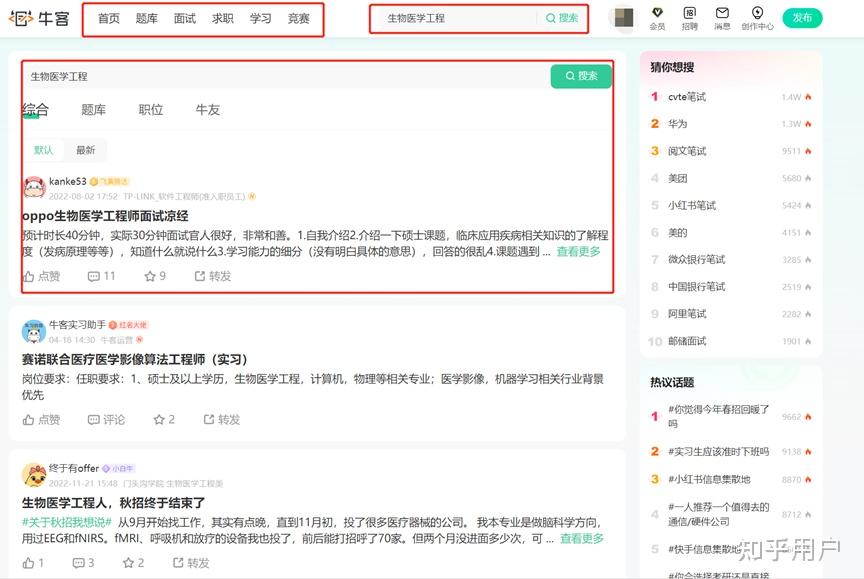
Task: Open 题库 in the top navigation
Action: pyautogui.click(x=147, y=19)
